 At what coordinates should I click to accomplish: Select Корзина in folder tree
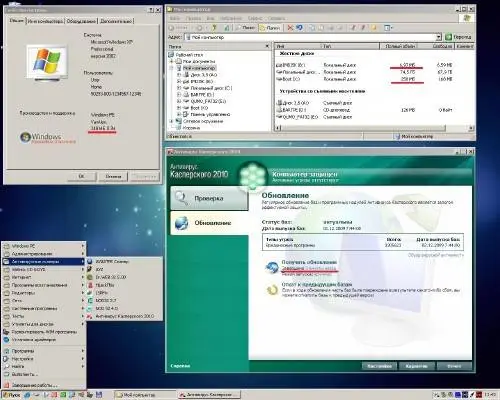[191, 128]
